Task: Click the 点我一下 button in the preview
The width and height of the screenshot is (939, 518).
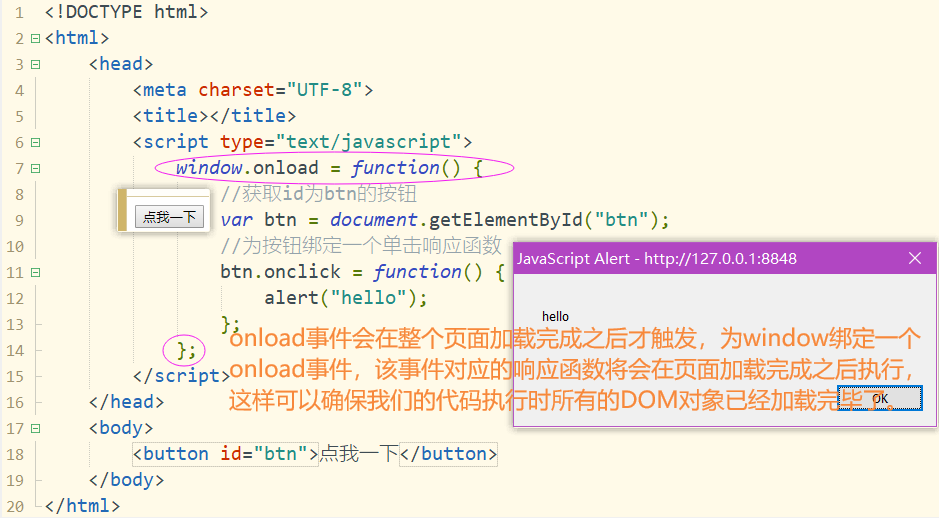Action: coord(169,217)
